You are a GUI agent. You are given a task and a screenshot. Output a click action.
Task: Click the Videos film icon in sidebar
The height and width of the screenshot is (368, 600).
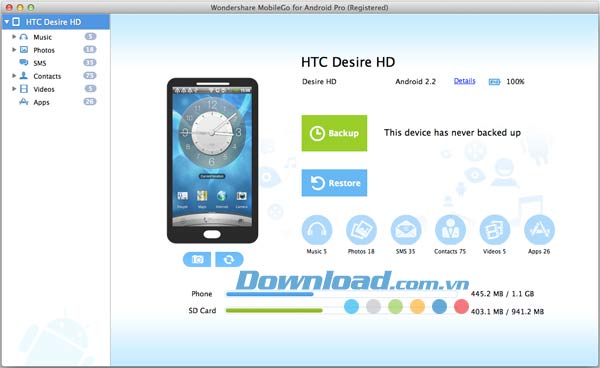tap(24, 89)
